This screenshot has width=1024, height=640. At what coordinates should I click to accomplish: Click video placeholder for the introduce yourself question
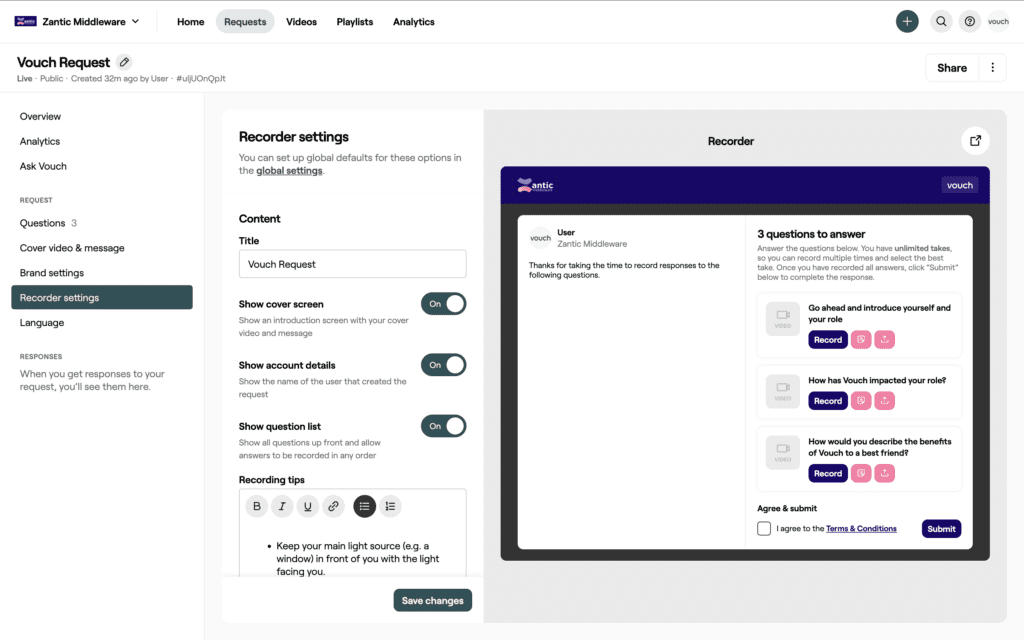click(783, 319)
